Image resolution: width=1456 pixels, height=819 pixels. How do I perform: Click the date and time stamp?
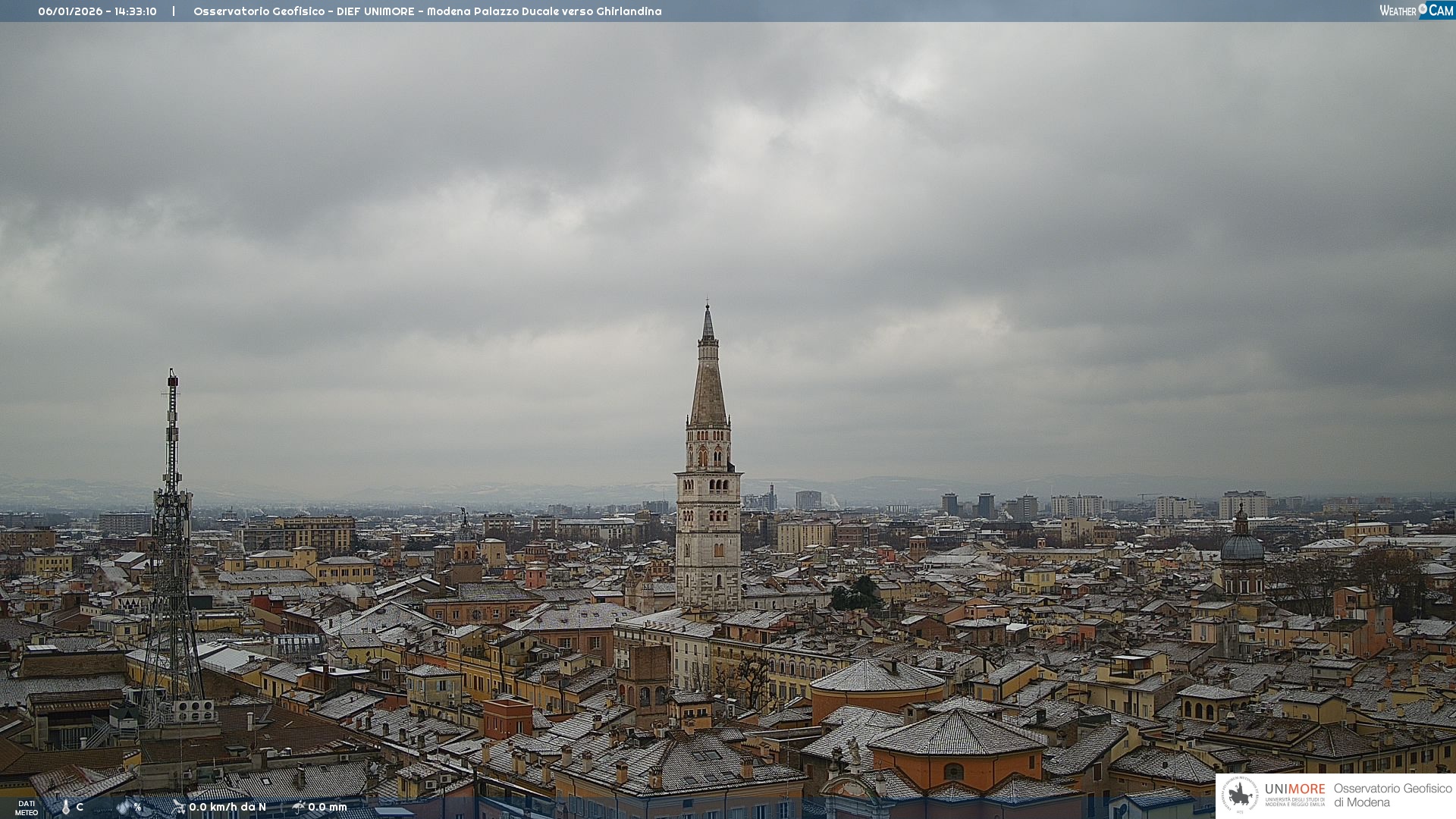click(97, 11)
